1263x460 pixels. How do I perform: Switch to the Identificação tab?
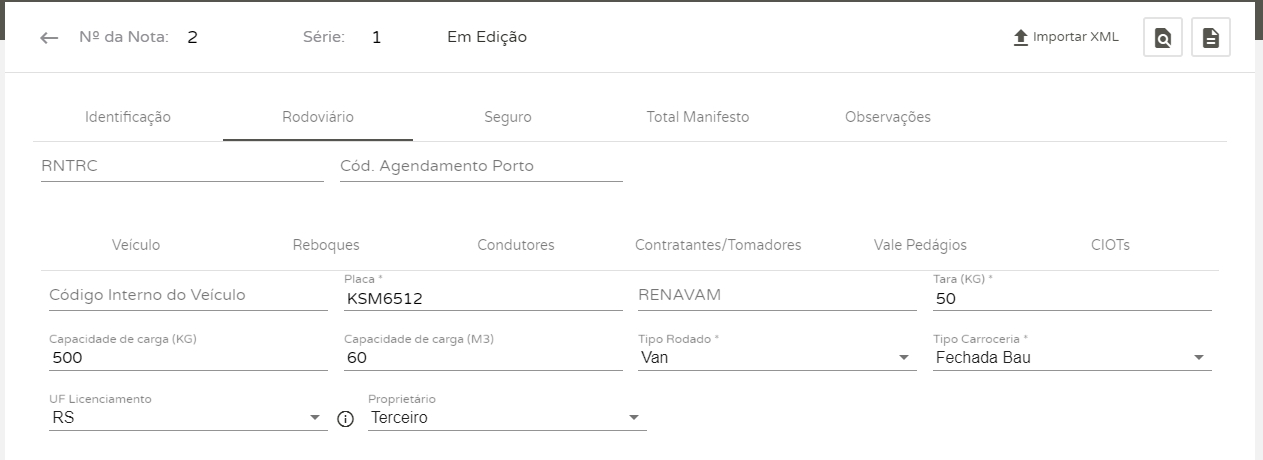pos(128,117)
